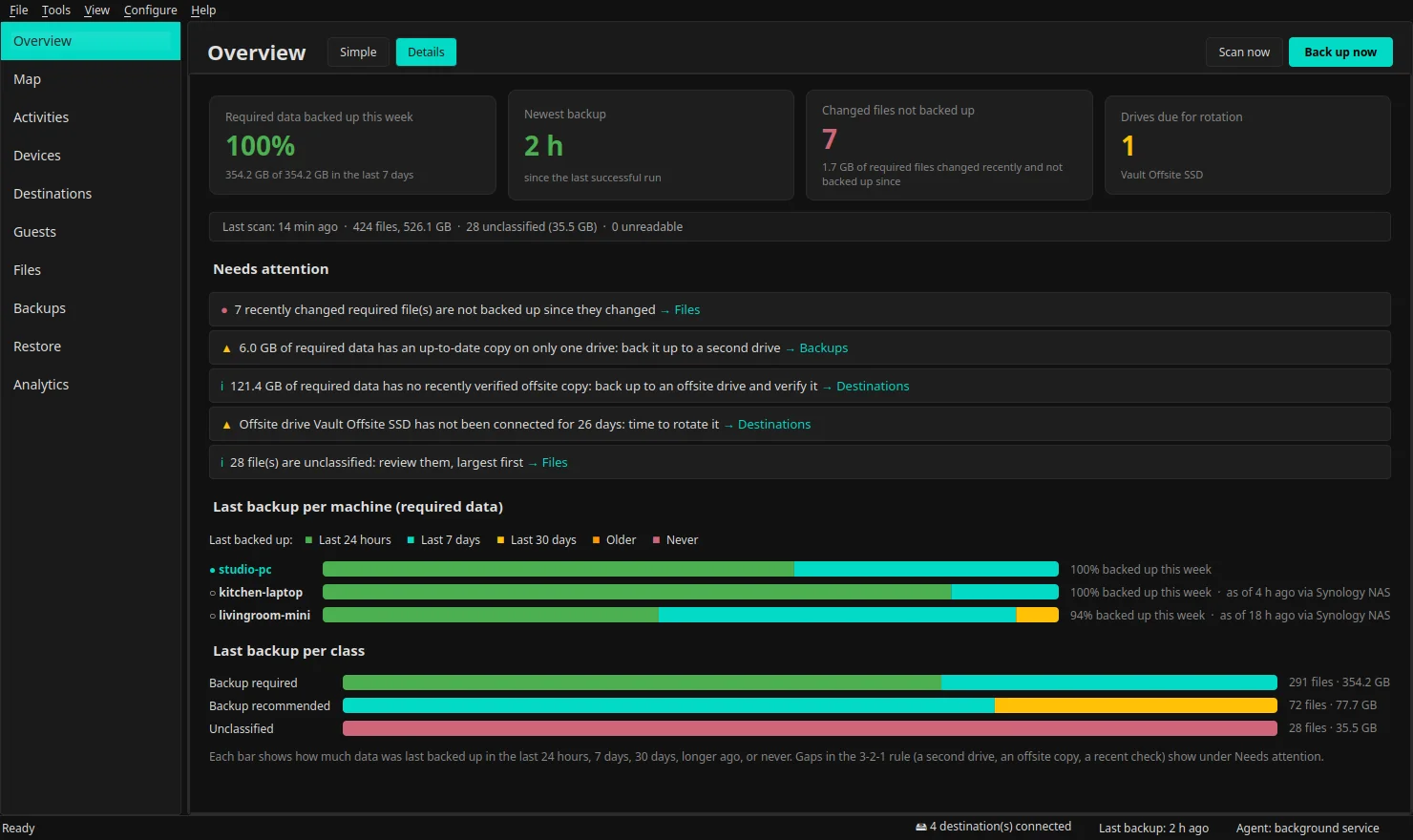
Task: Click the studio-pc backup progress bar
Action: (690, 569)
